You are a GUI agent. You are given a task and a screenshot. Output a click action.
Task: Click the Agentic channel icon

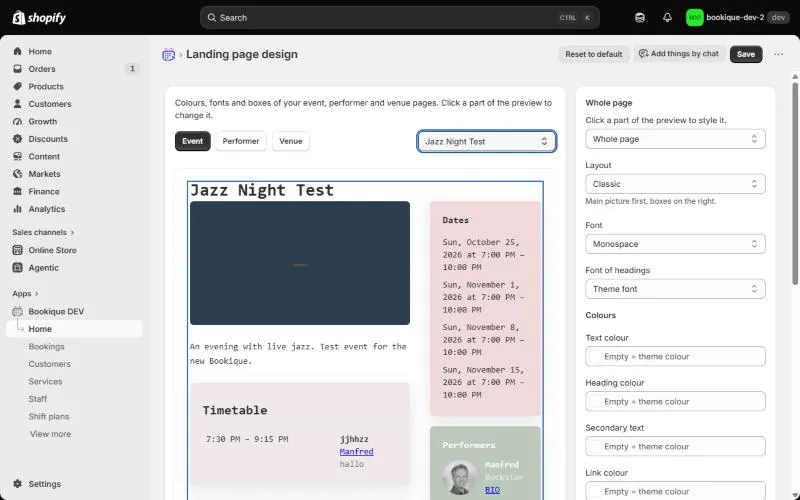18,267
